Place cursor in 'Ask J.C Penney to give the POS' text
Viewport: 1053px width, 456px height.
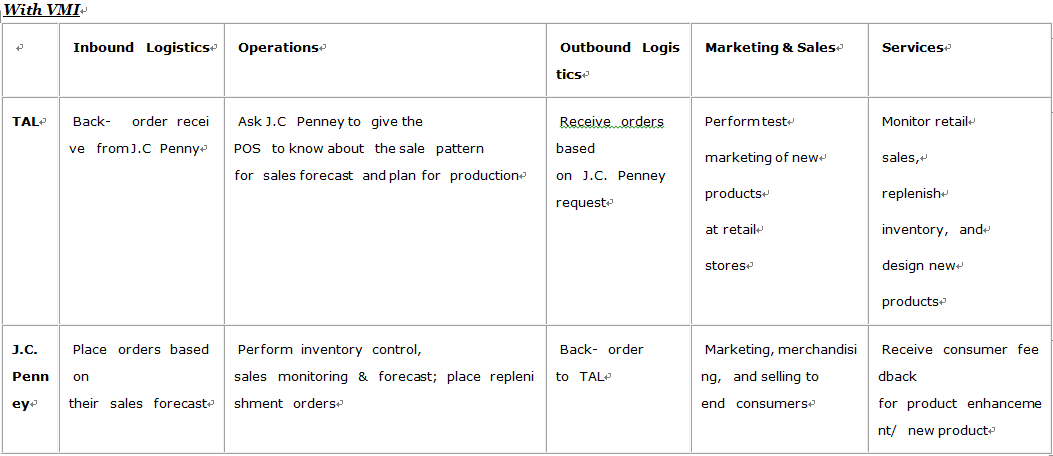point(330,134)
